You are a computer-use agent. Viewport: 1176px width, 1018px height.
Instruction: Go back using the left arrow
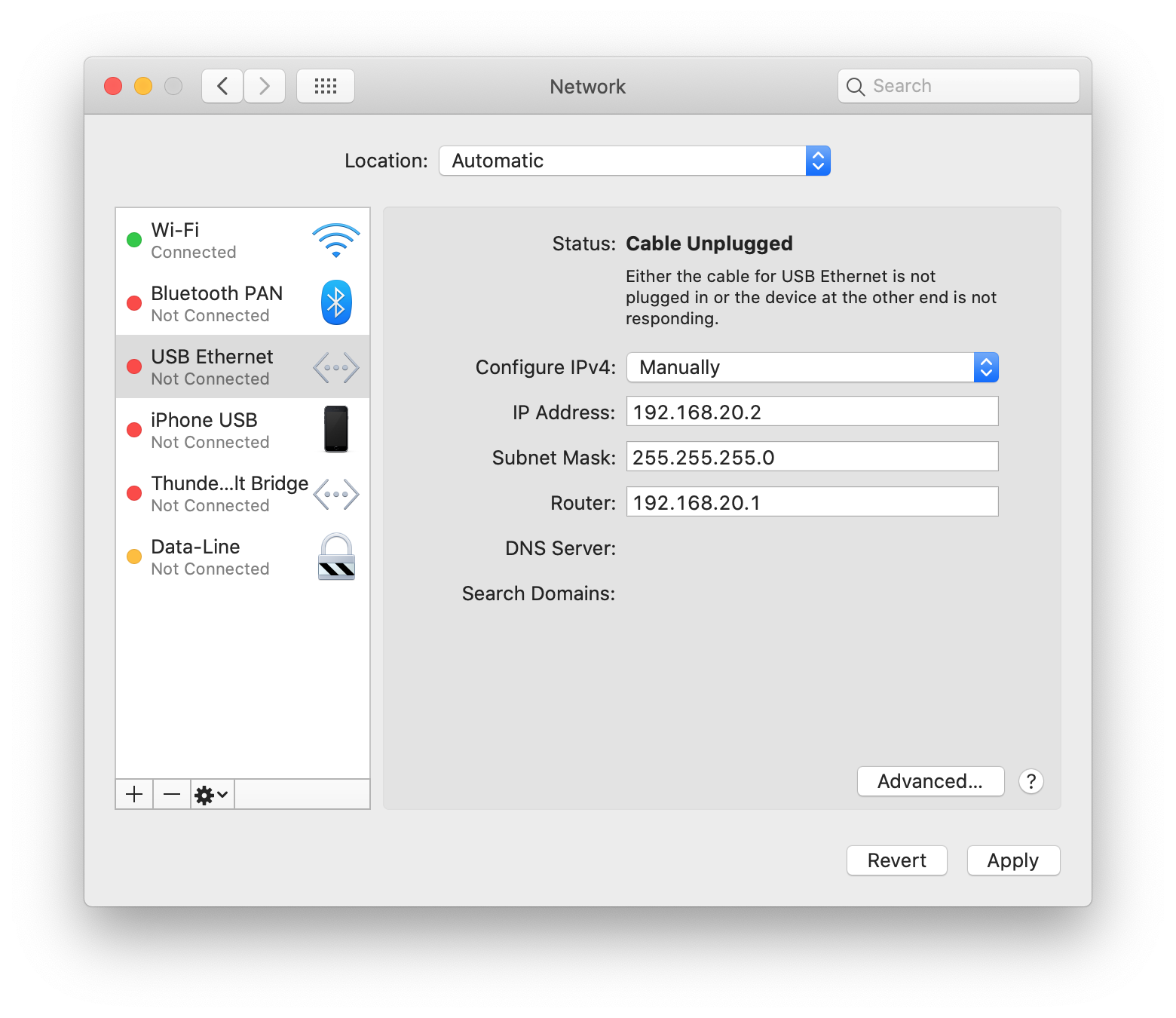click(222, 86)
